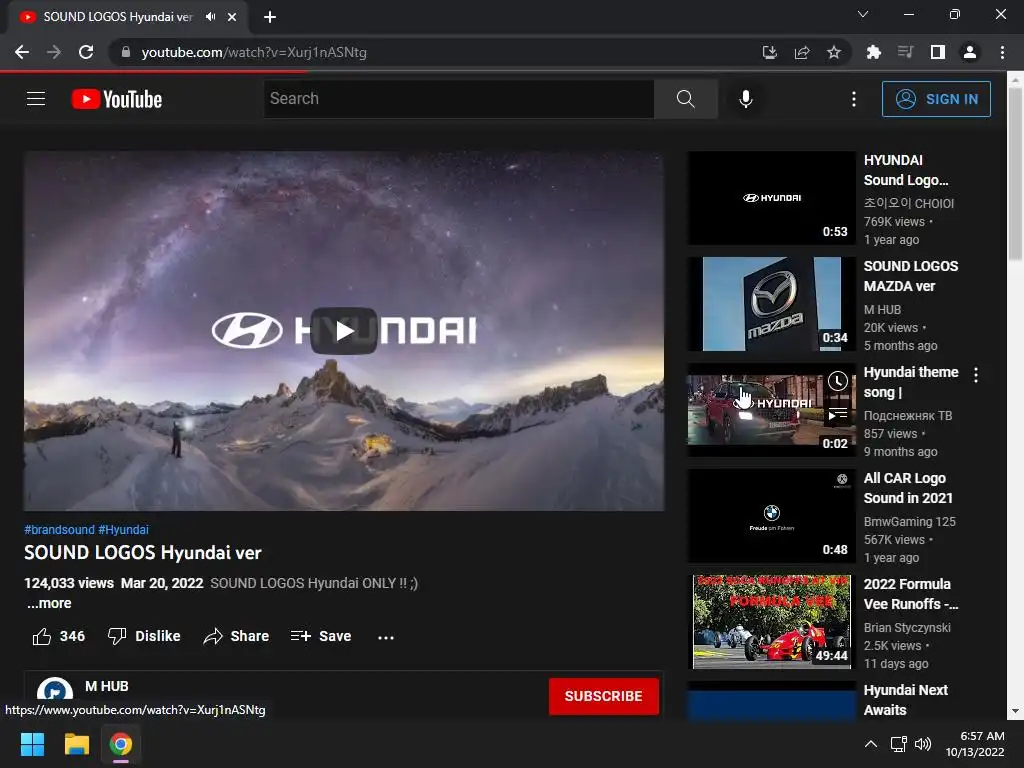This screenshot has height=768, width=1024.
Task: Open 2022 Formula Vee Runoffs thumbnail
Action: pyautogui.click(x=771, y=622)
